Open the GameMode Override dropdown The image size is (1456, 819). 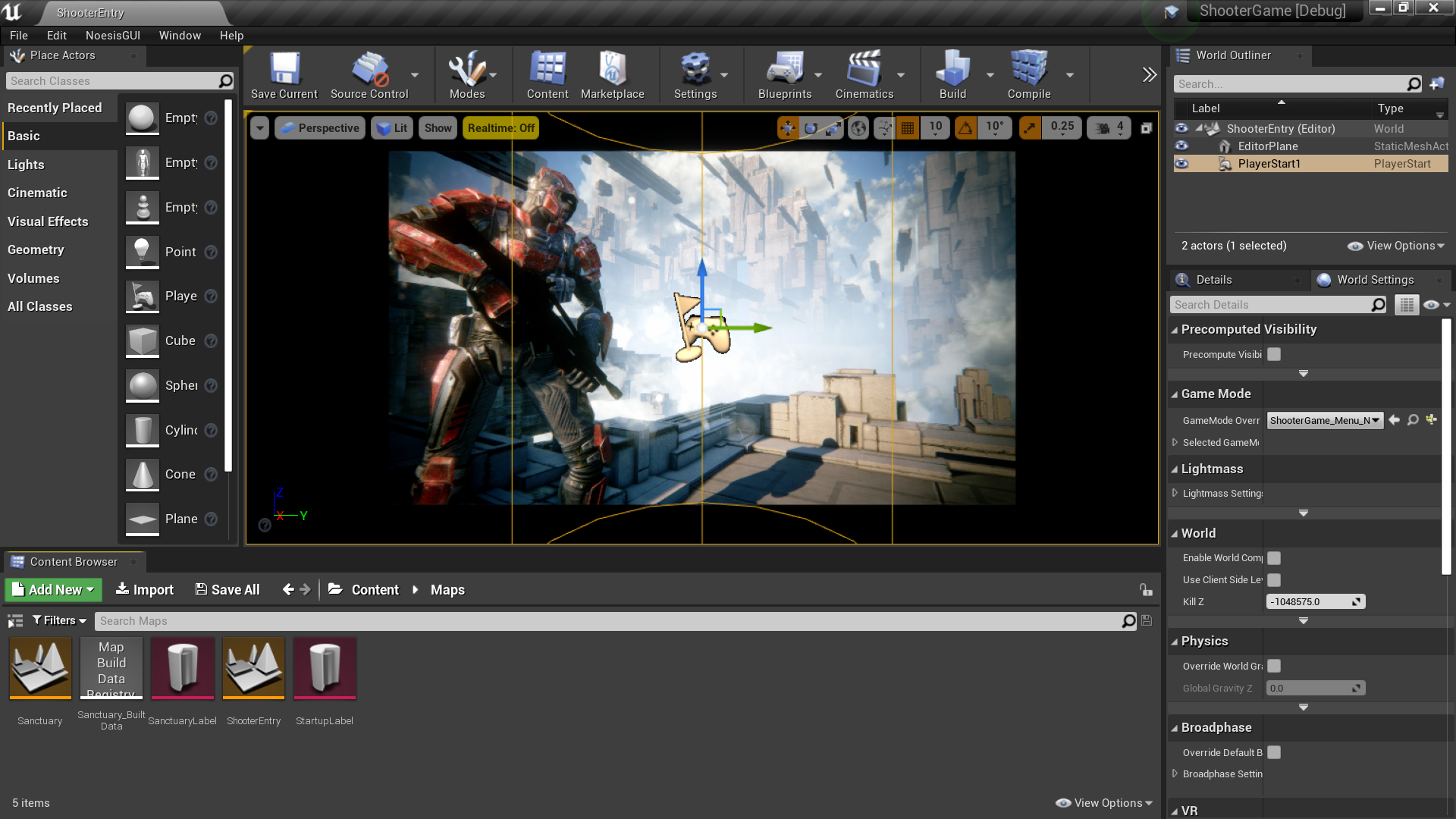pyautogui.click(x=1324, y=420)
